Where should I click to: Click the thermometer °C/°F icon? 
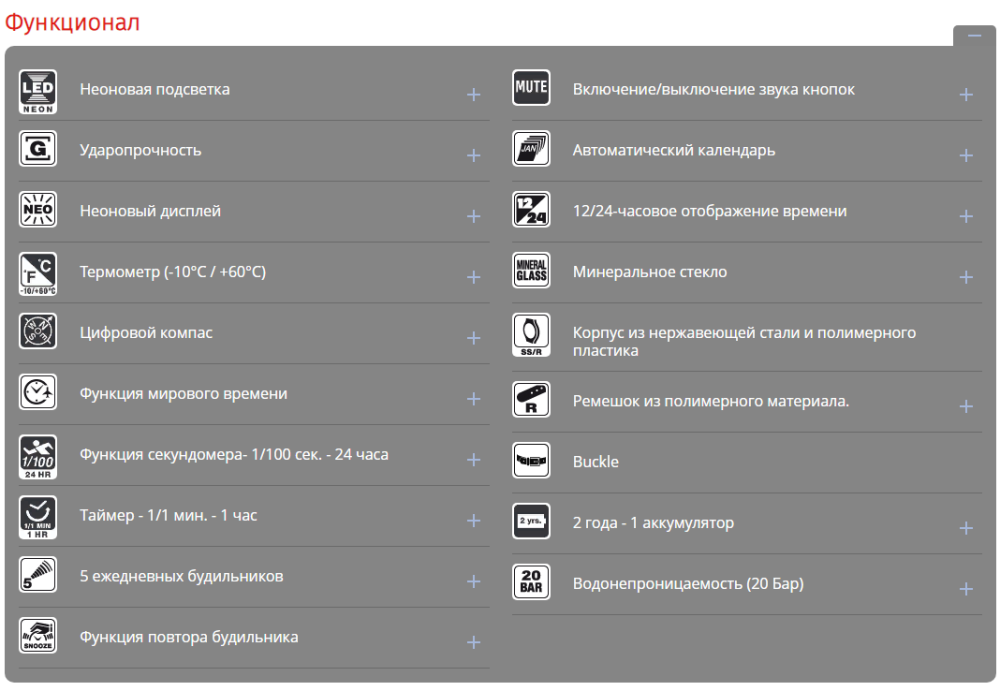click(x=38, y=273)
